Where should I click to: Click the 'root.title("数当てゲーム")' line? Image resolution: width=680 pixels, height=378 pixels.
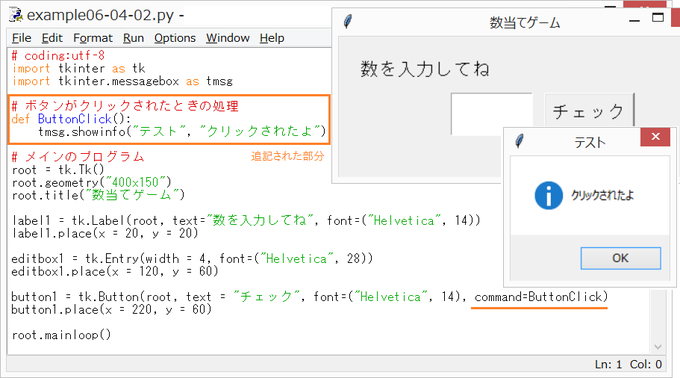98,195
